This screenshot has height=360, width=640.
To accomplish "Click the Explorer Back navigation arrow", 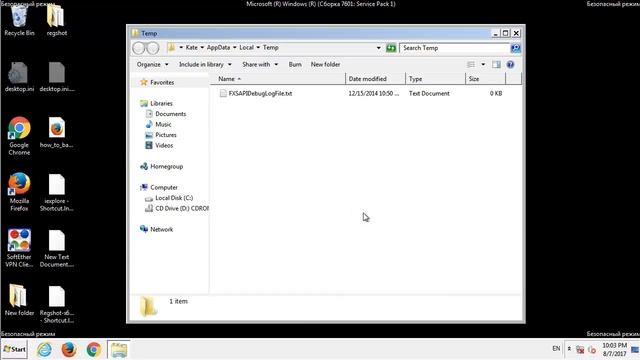I will (x=139, y=48).
